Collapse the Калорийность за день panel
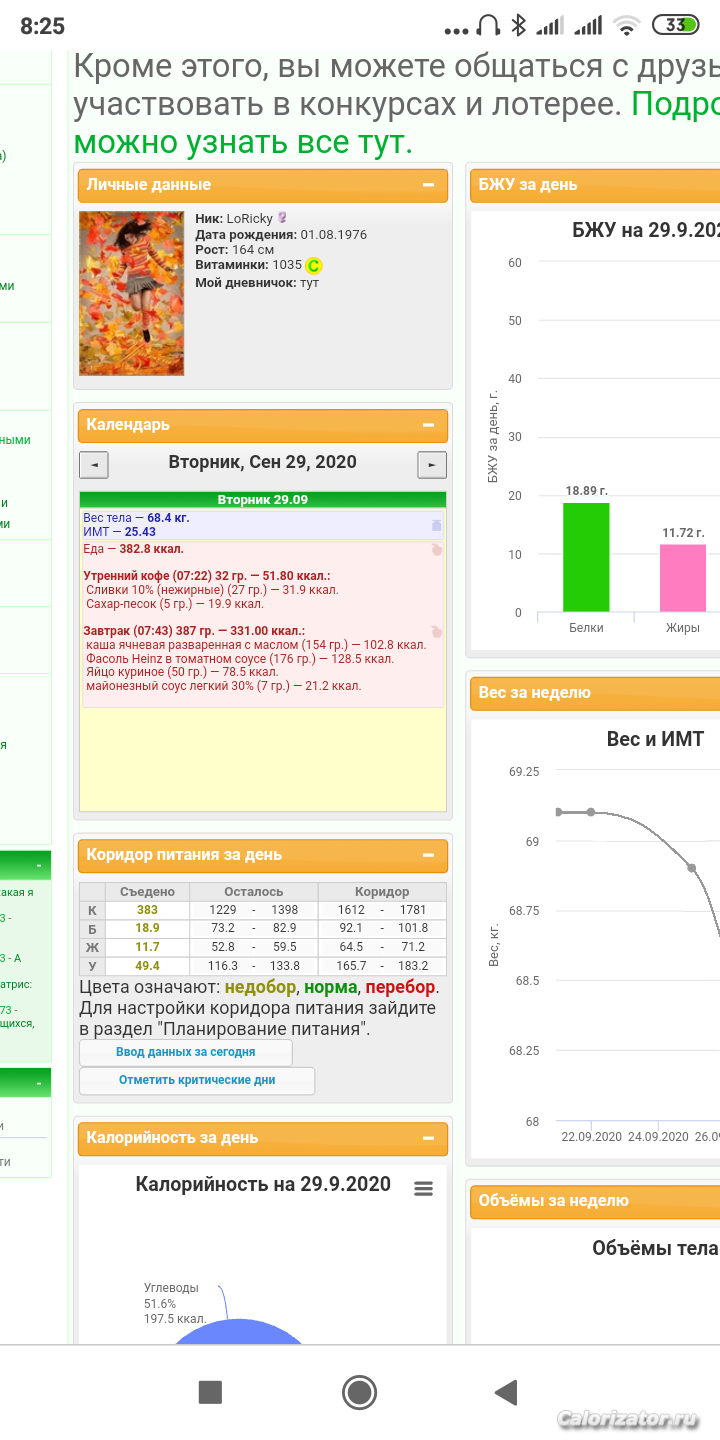This screenshot has width=720, height=1440. (428, 1138)
